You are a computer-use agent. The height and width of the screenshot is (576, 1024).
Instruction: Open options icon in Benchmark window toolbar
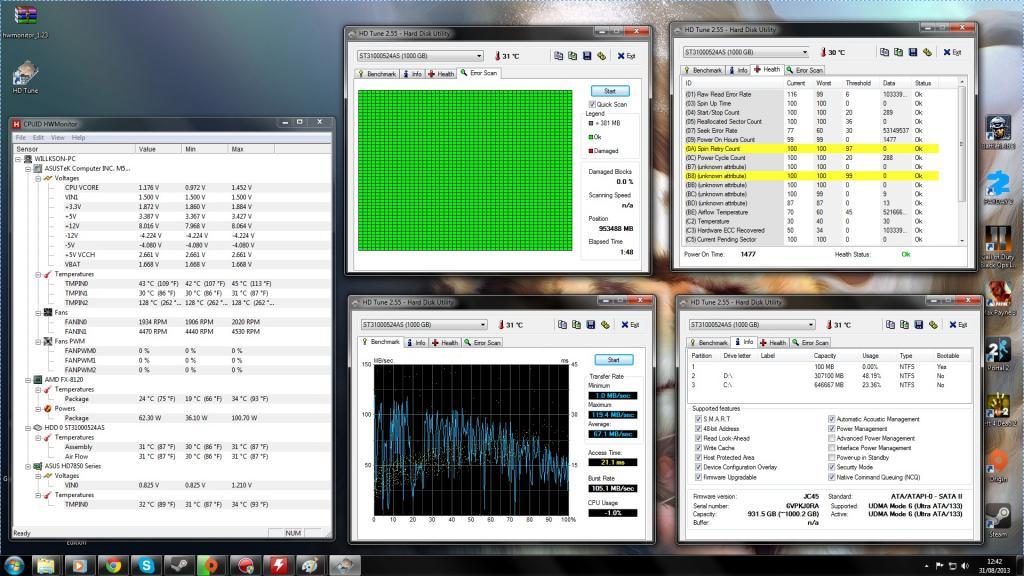pos(605,325)
